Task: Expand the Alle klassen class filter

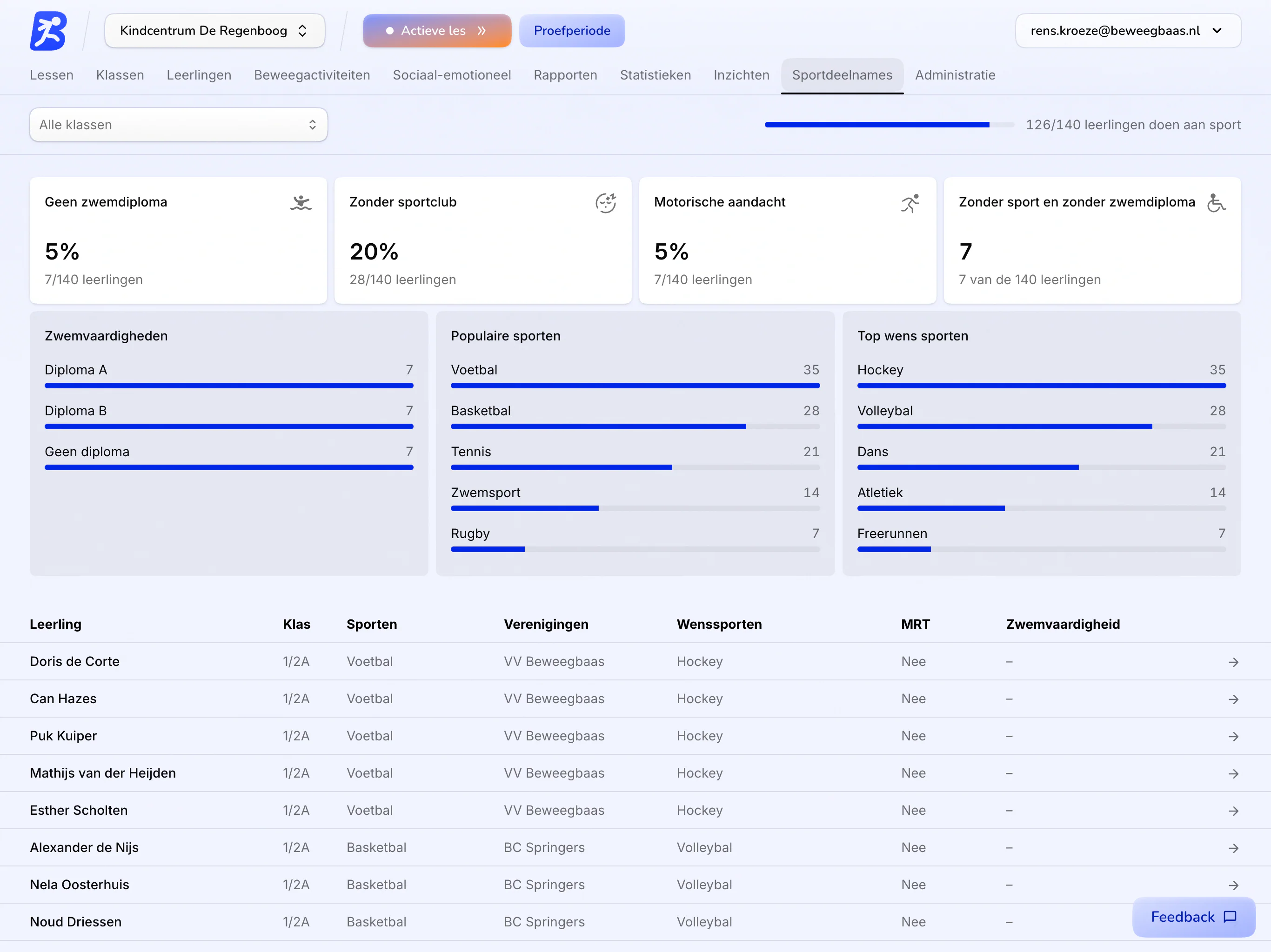Action: [x=179, y=125]
